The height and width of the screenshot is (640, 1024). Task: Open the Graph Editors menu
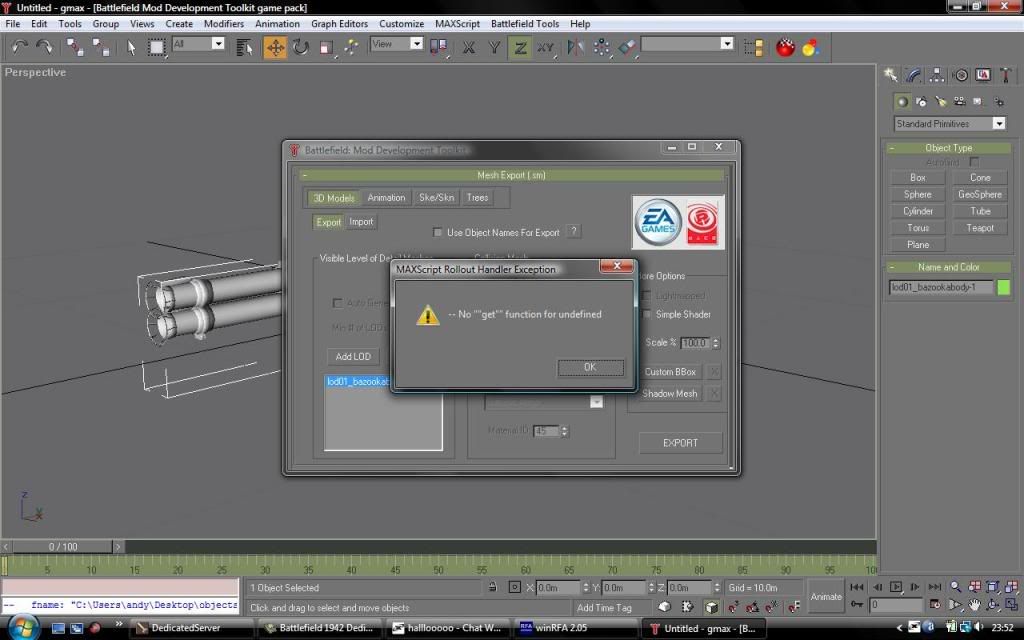[x=339, y=24]
